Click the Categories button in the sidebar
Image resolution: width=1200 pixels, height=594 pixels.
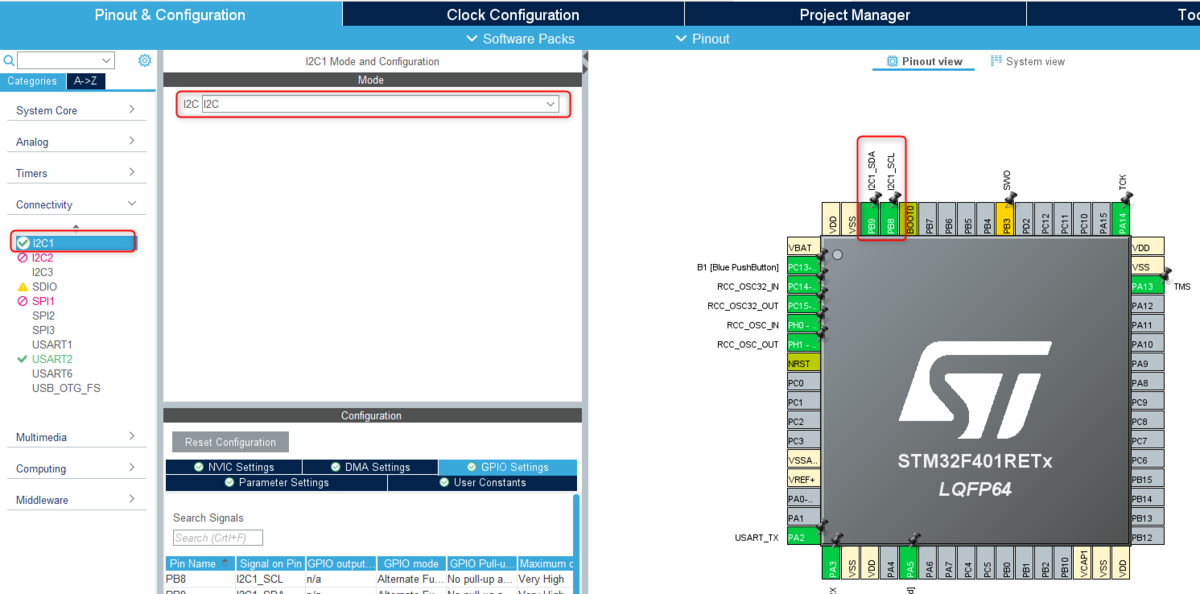coord(32,80)
